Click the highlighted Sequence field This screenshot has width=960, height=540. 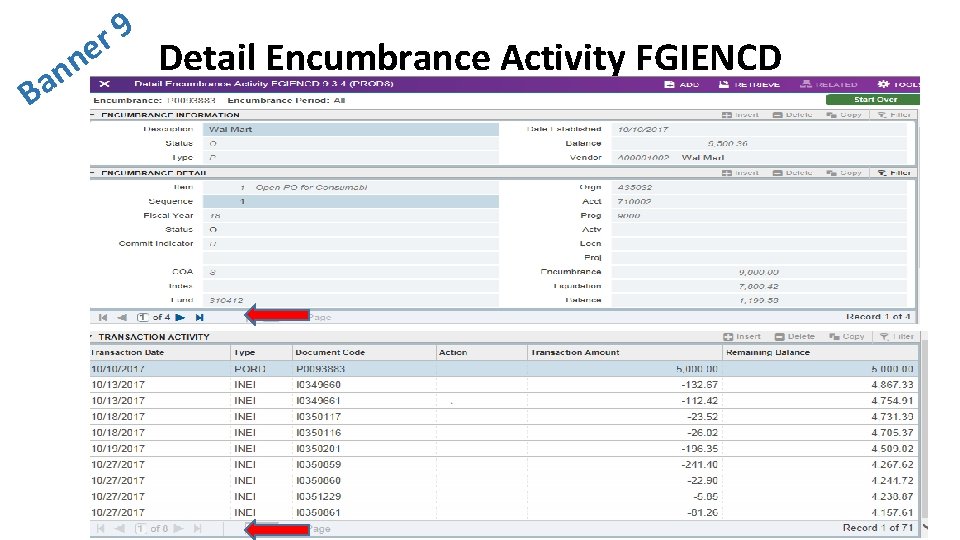click(x=351, y=201)
